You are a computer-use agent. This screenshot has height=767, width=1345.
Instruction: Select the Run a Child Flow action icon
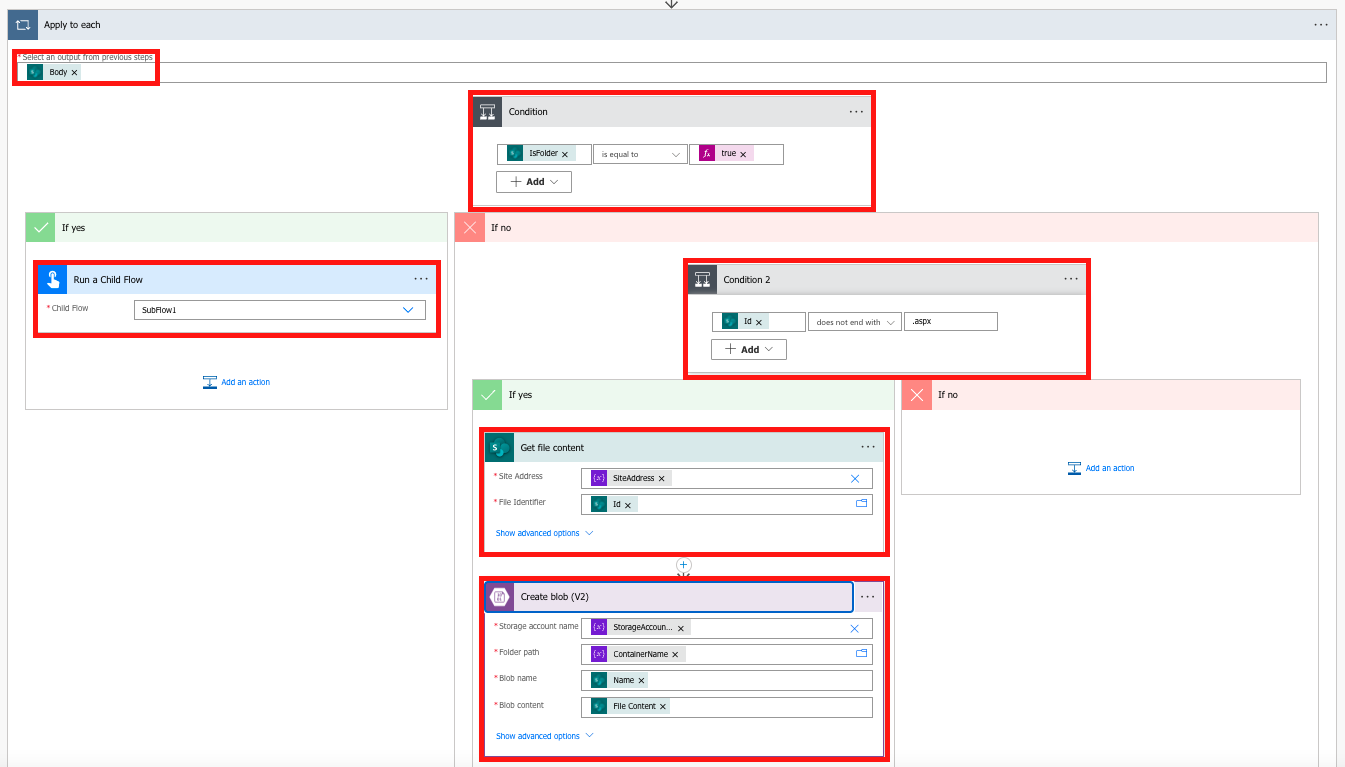52,279
